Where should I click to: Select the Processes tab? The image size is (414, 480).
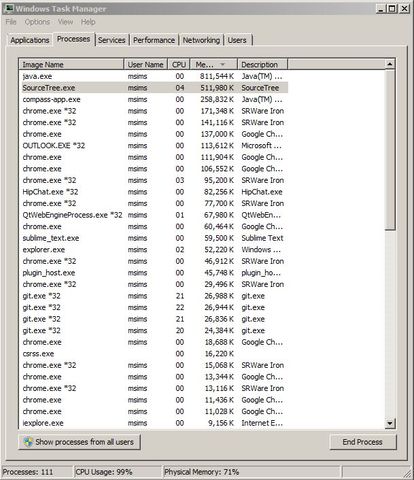point(73,39)
